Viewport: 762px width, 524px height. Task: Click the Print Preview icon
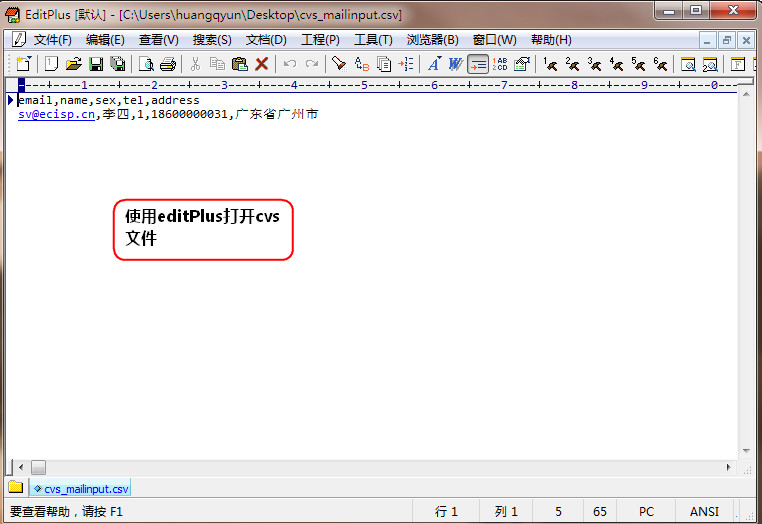pos(146,64)
